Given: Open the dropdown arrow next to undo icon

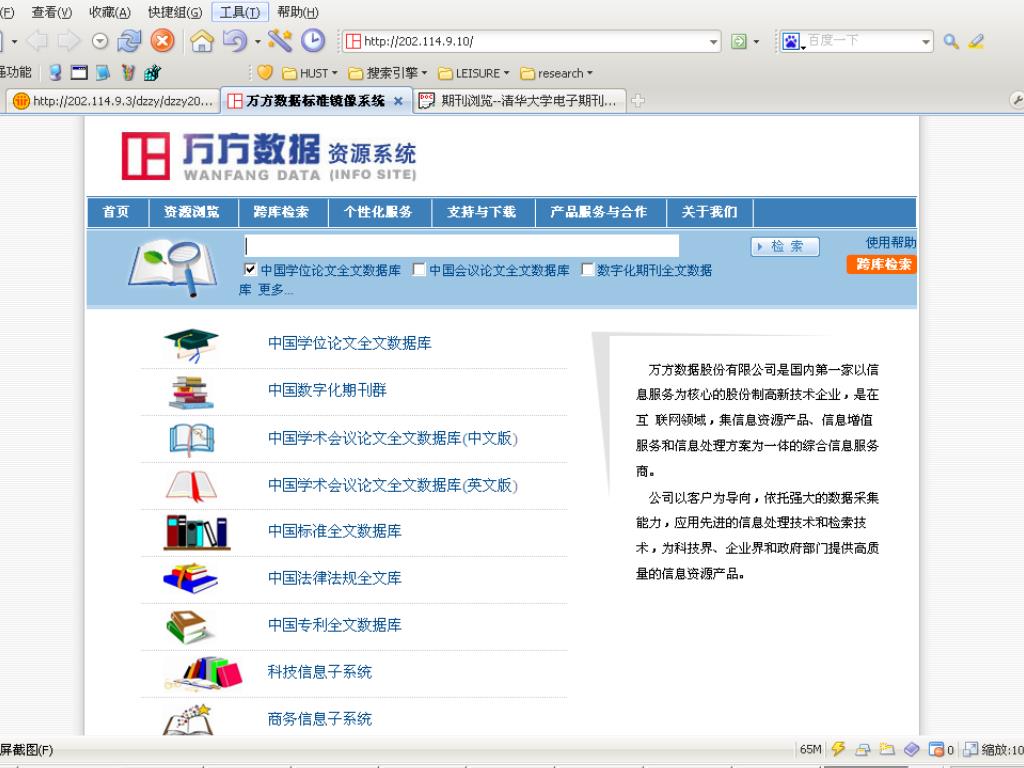Looking at the screenshot, I should coord(257,42).
